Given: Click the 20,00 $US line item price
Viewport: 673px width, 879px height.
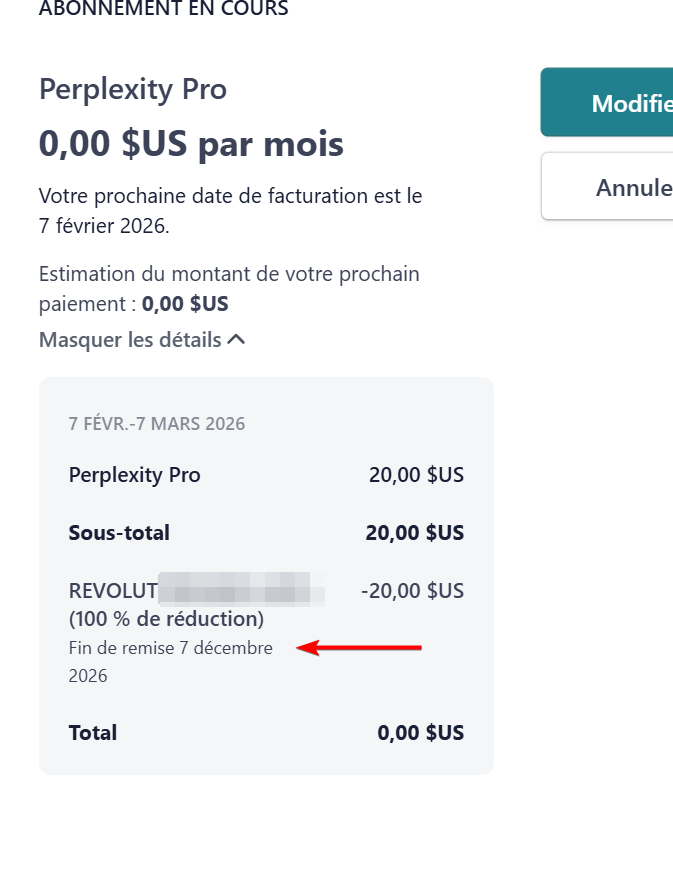Looking at the screenshot, I should click(416, 475).
